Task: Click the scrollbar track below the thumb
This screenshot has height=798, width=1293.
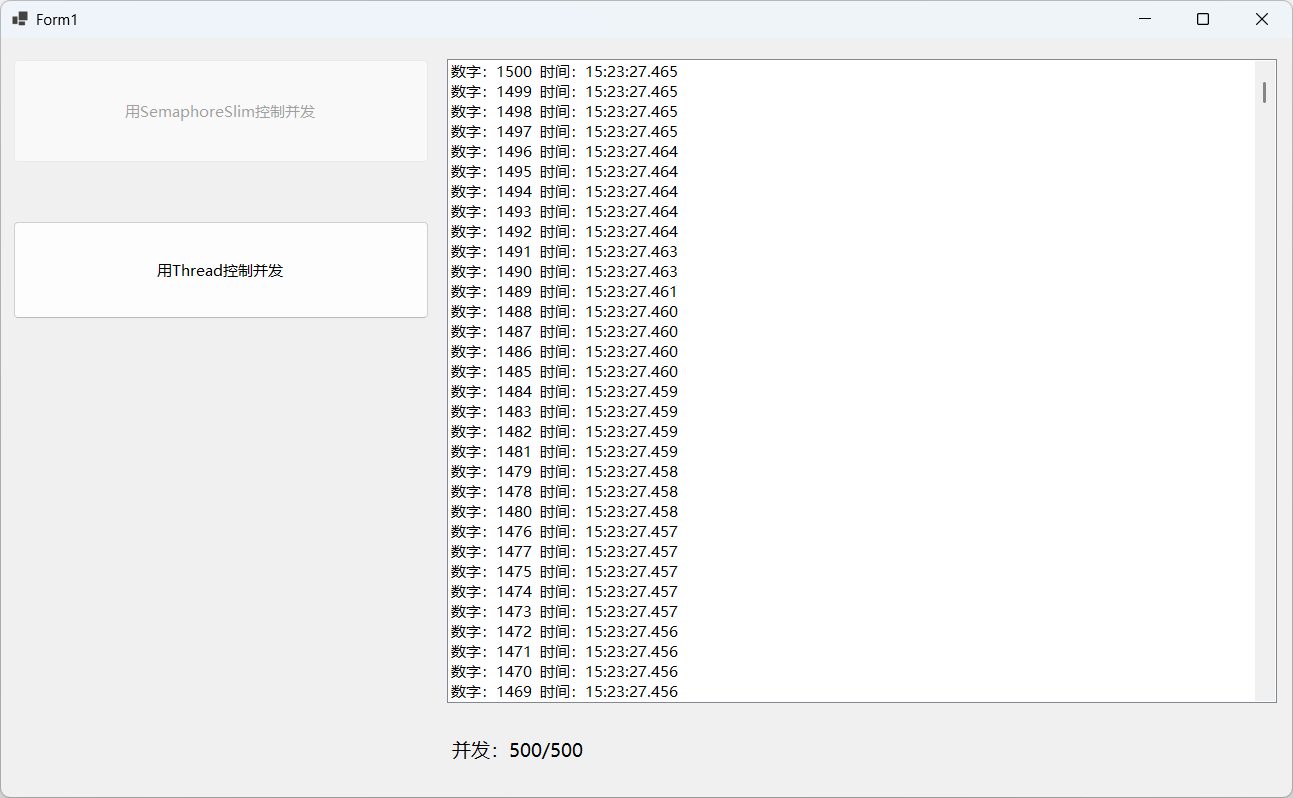Action: (x=1265, y=400)
